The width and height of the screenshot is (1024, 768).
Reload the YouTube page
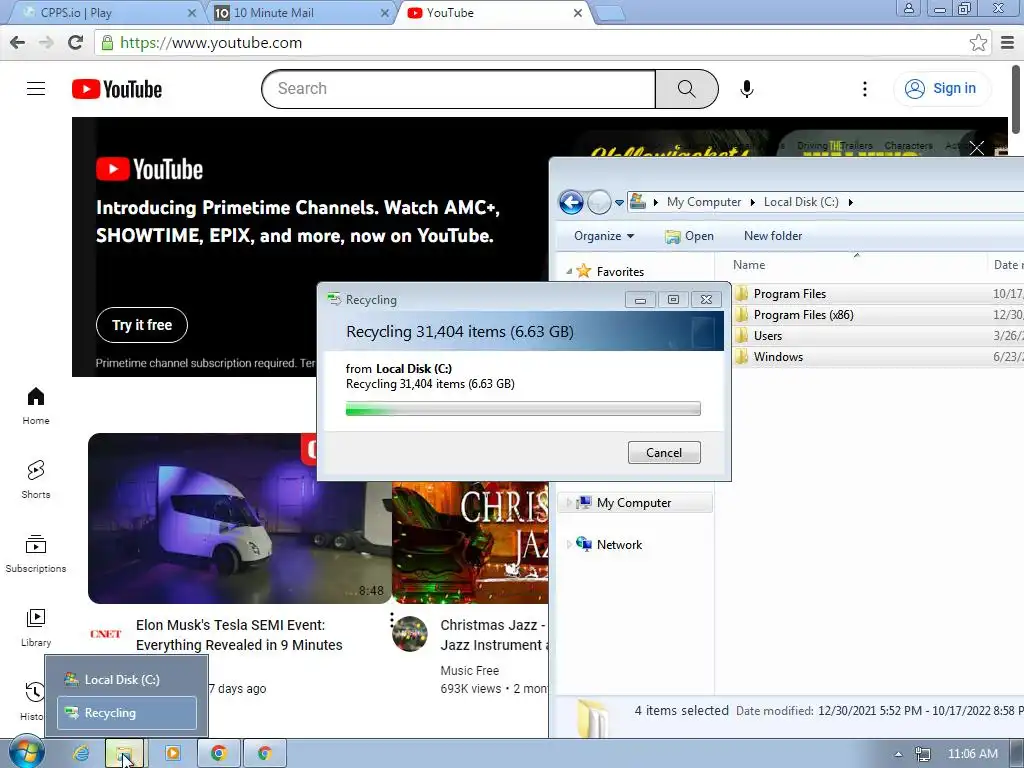pos(76,42)
